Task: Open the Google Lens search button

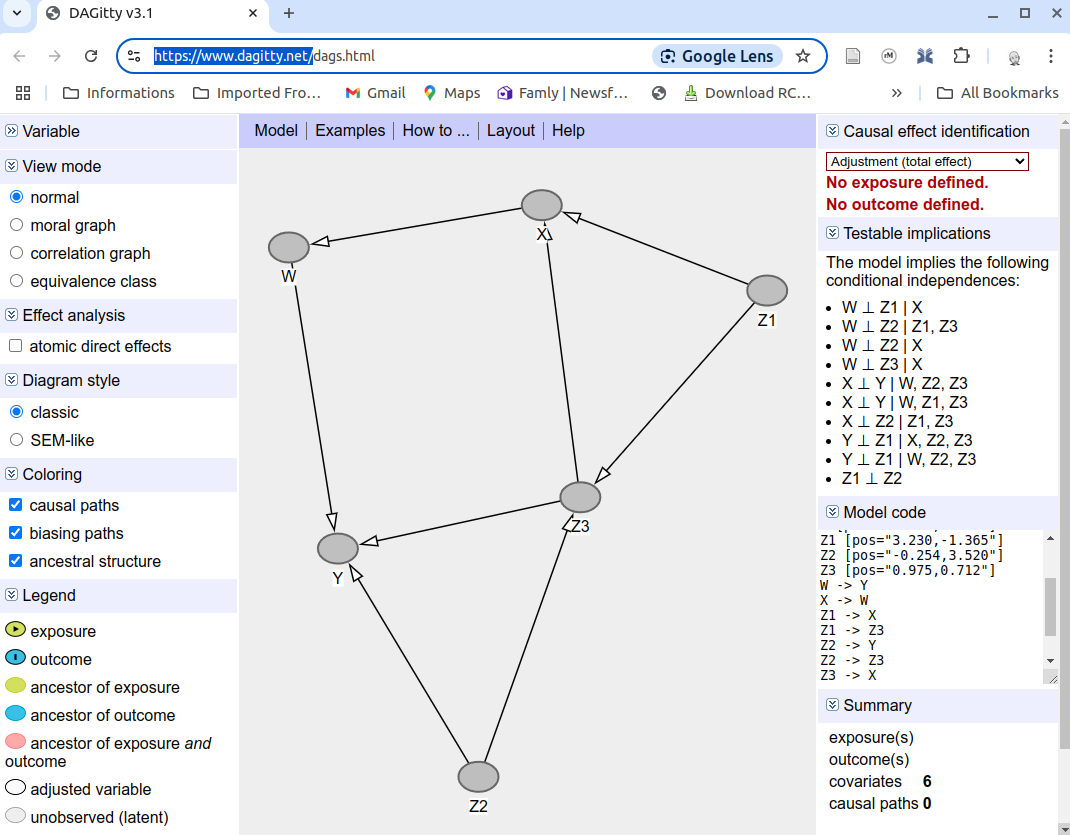Action: [716, 56]
